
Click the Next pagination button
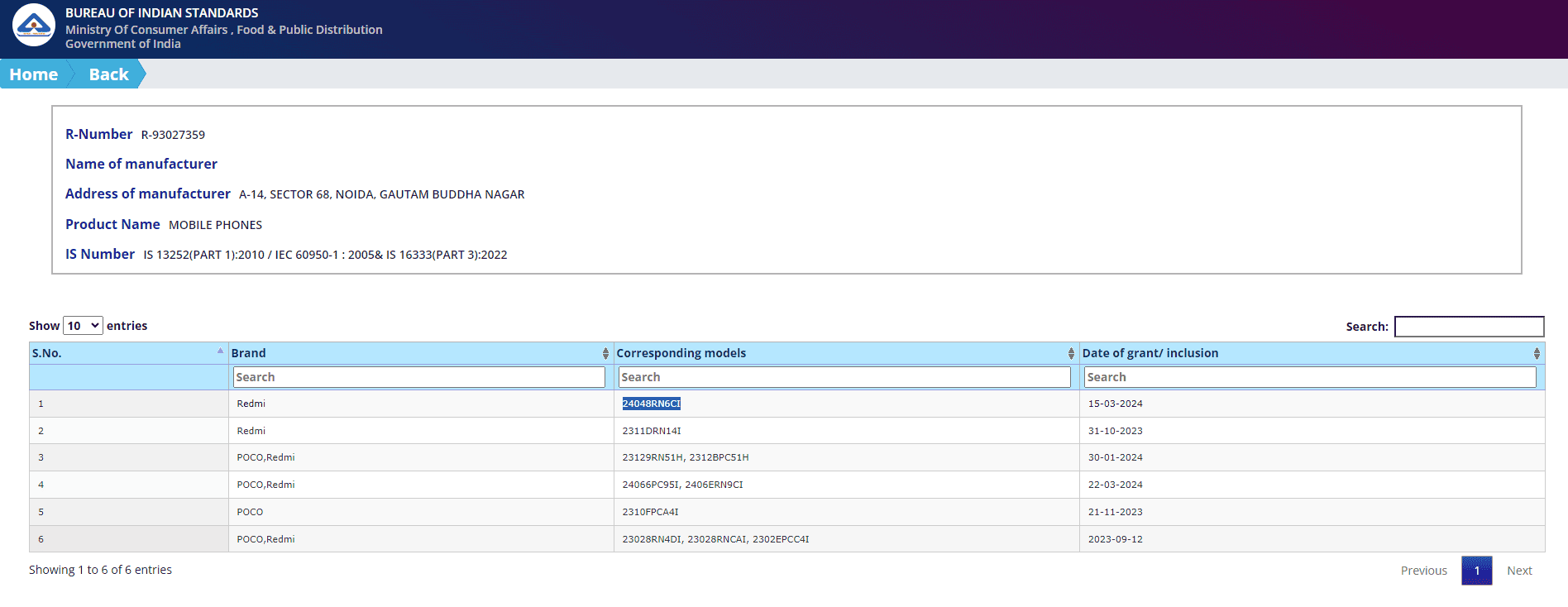(1519, 571)
